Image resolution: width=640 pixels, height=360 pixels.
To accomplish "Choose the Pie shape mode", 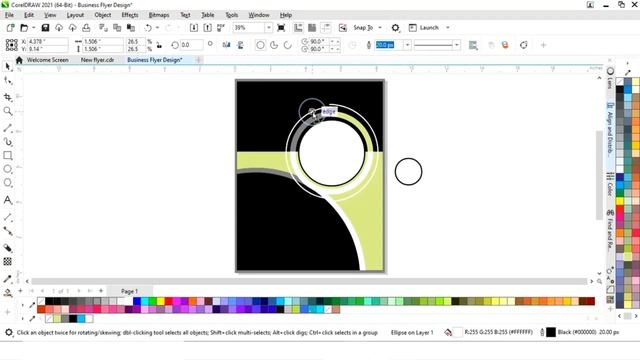I will click(x=274, y=45).
